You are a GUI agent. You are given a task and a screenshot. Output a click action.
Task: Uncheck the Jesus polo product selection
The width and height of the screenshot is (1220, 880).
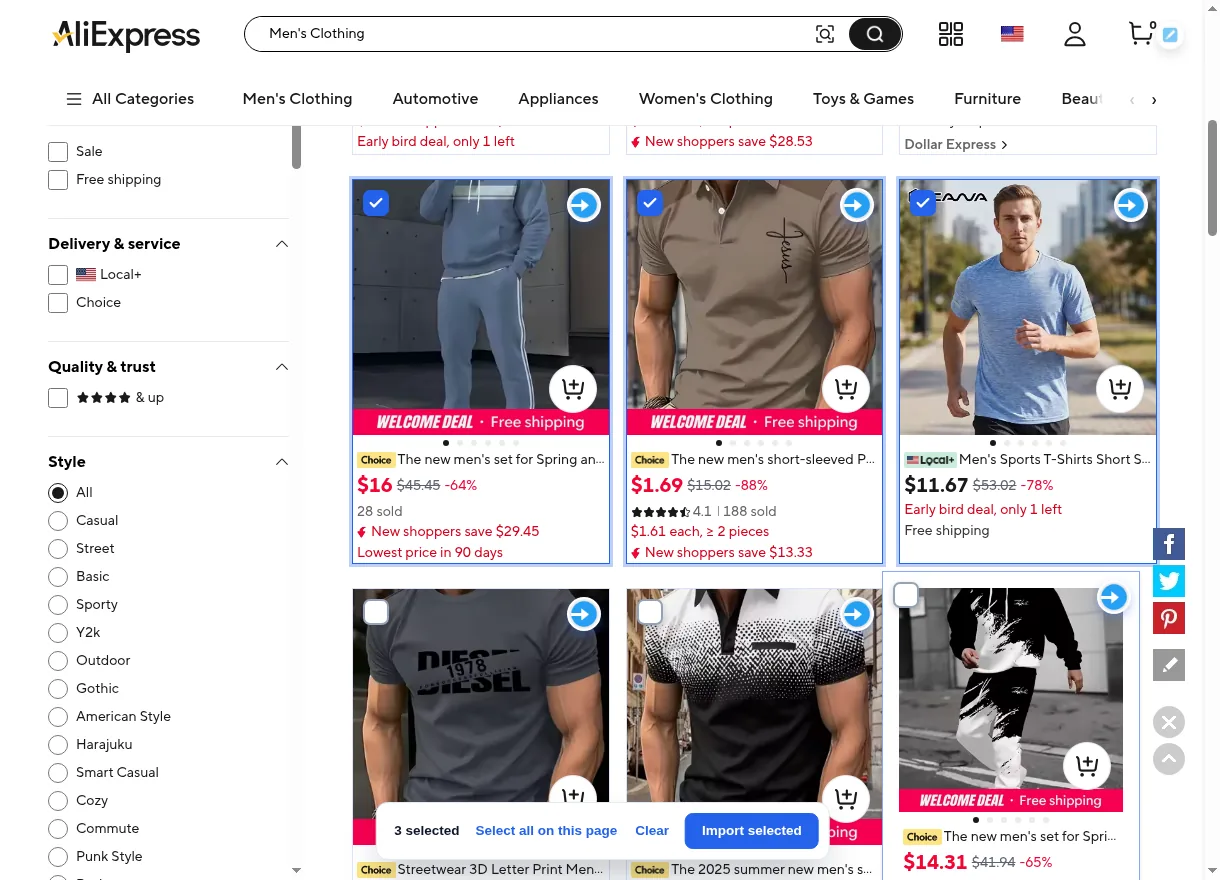[x=650, y=203]
